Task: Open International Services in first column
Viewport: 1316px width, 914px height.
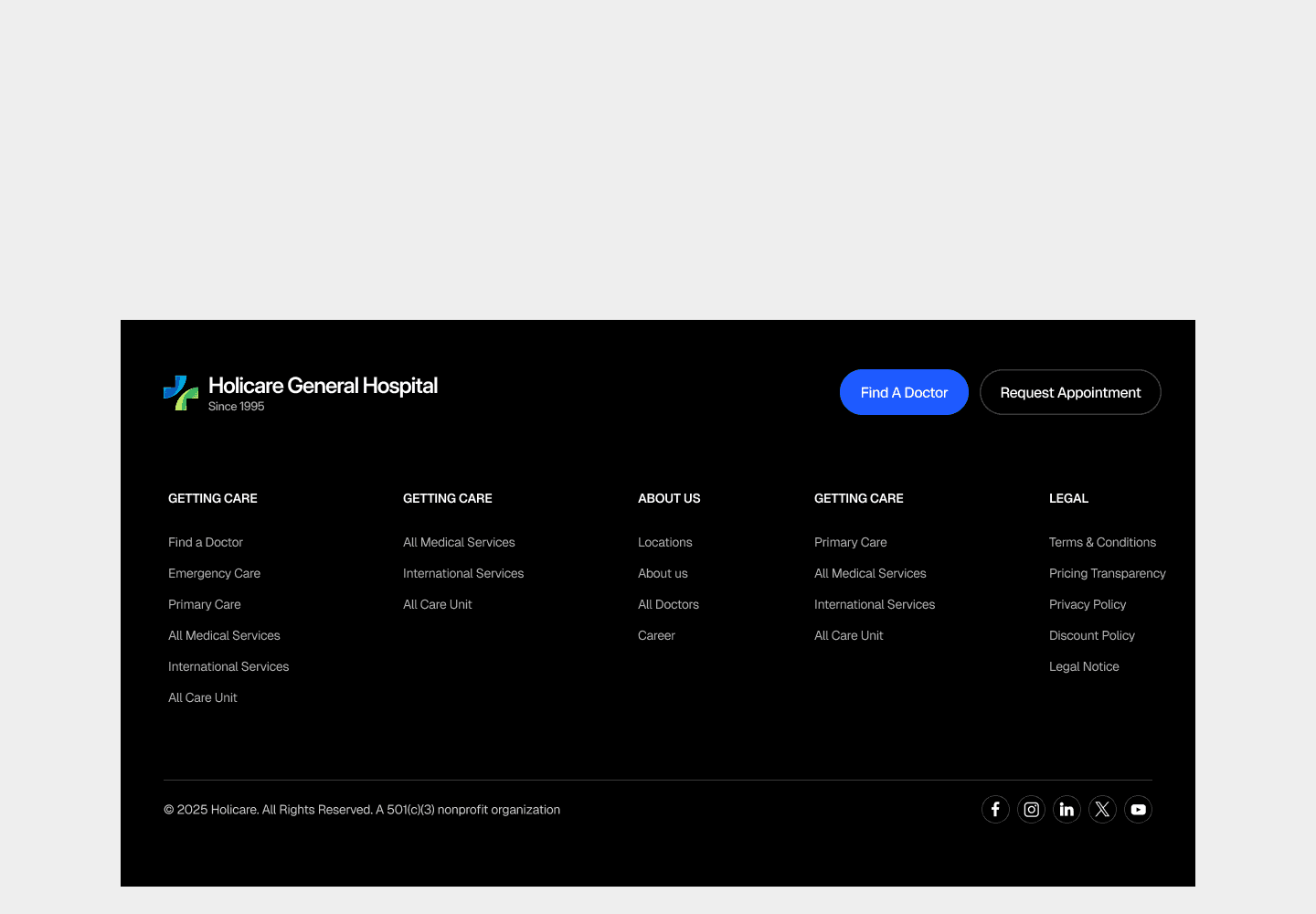Action: (x=228, y=666)
